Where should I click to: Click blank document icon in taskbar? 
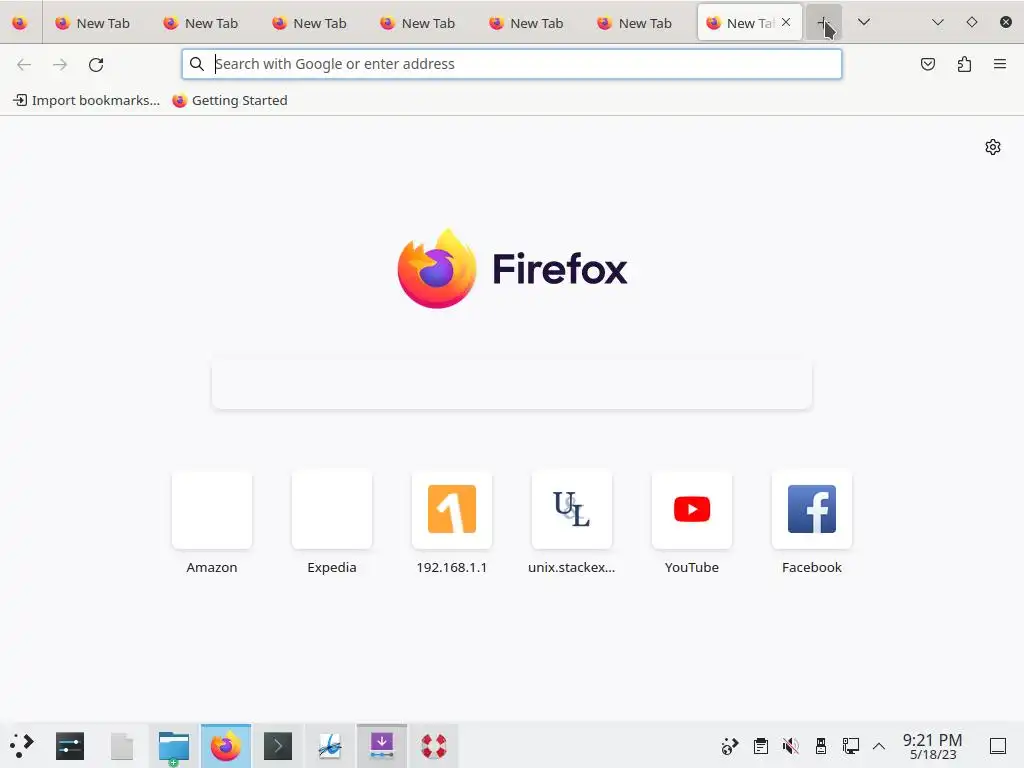coord(122,746)
